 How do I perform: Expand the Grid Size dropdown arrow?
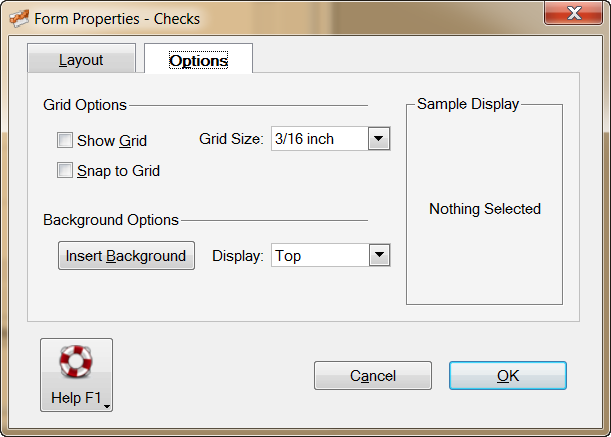click(x=378, y=139)
